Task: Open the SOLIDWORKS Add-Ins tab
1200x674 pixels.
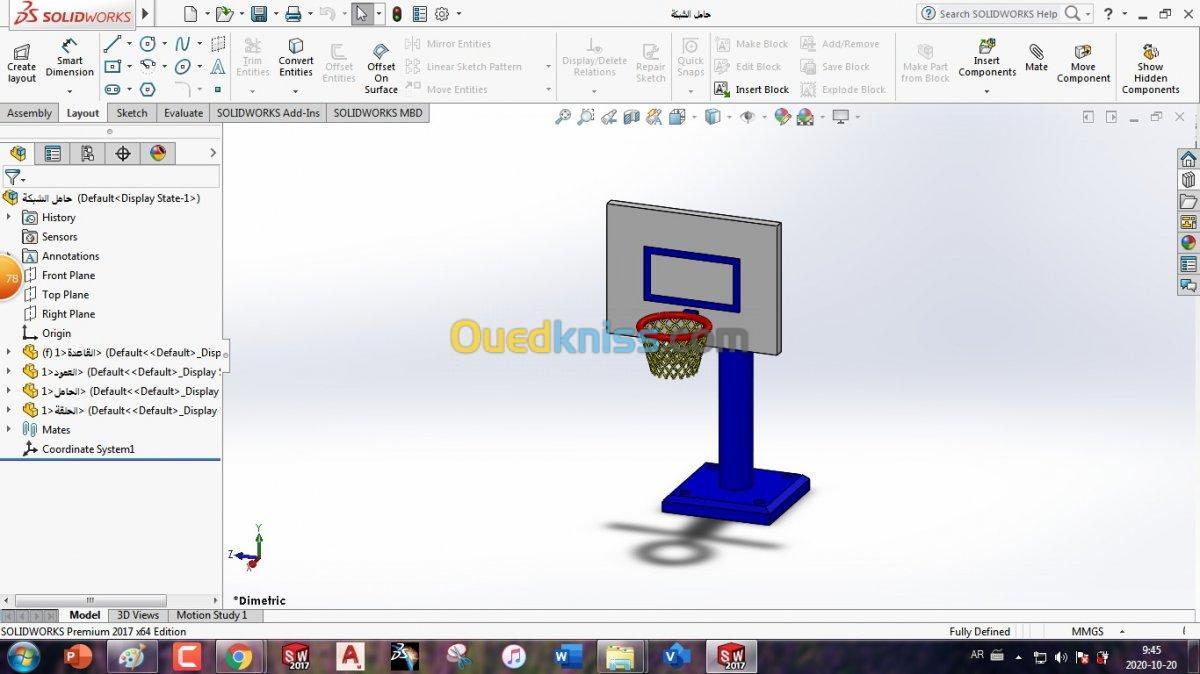Action: (x=268, y=113)
